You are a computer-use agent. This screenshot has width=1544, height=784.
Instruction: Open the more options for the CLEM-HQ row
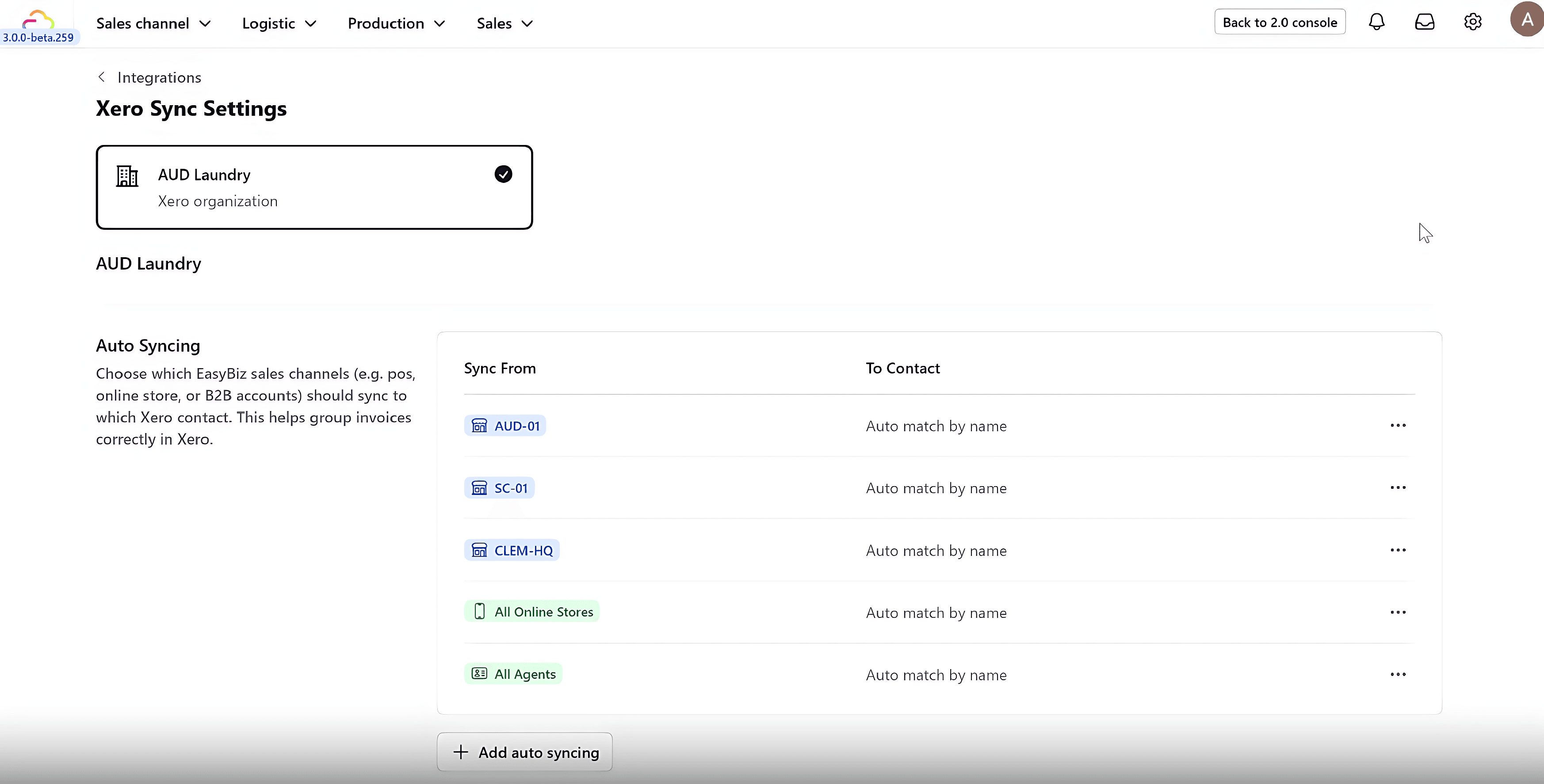(1398, 550)
